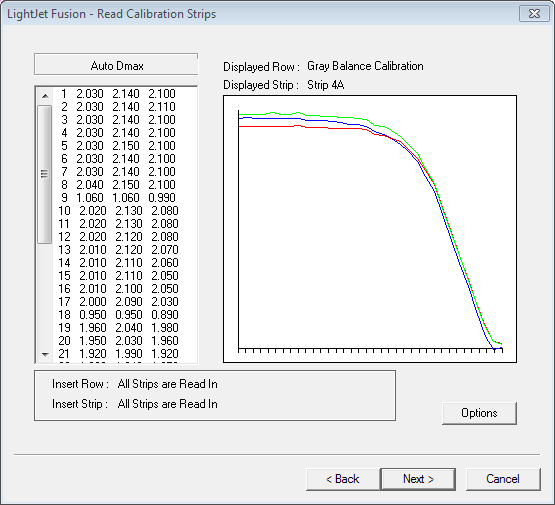Screen dimensions: 555x505
Task: Click the list scroll down arrow
Action: tap(45, 354)
